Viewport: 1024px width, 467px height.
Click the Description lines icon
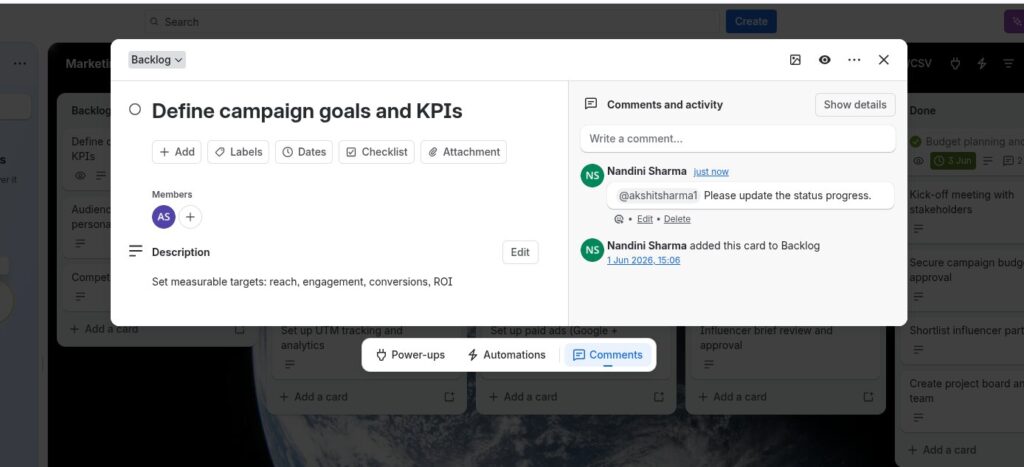[136, 251]
